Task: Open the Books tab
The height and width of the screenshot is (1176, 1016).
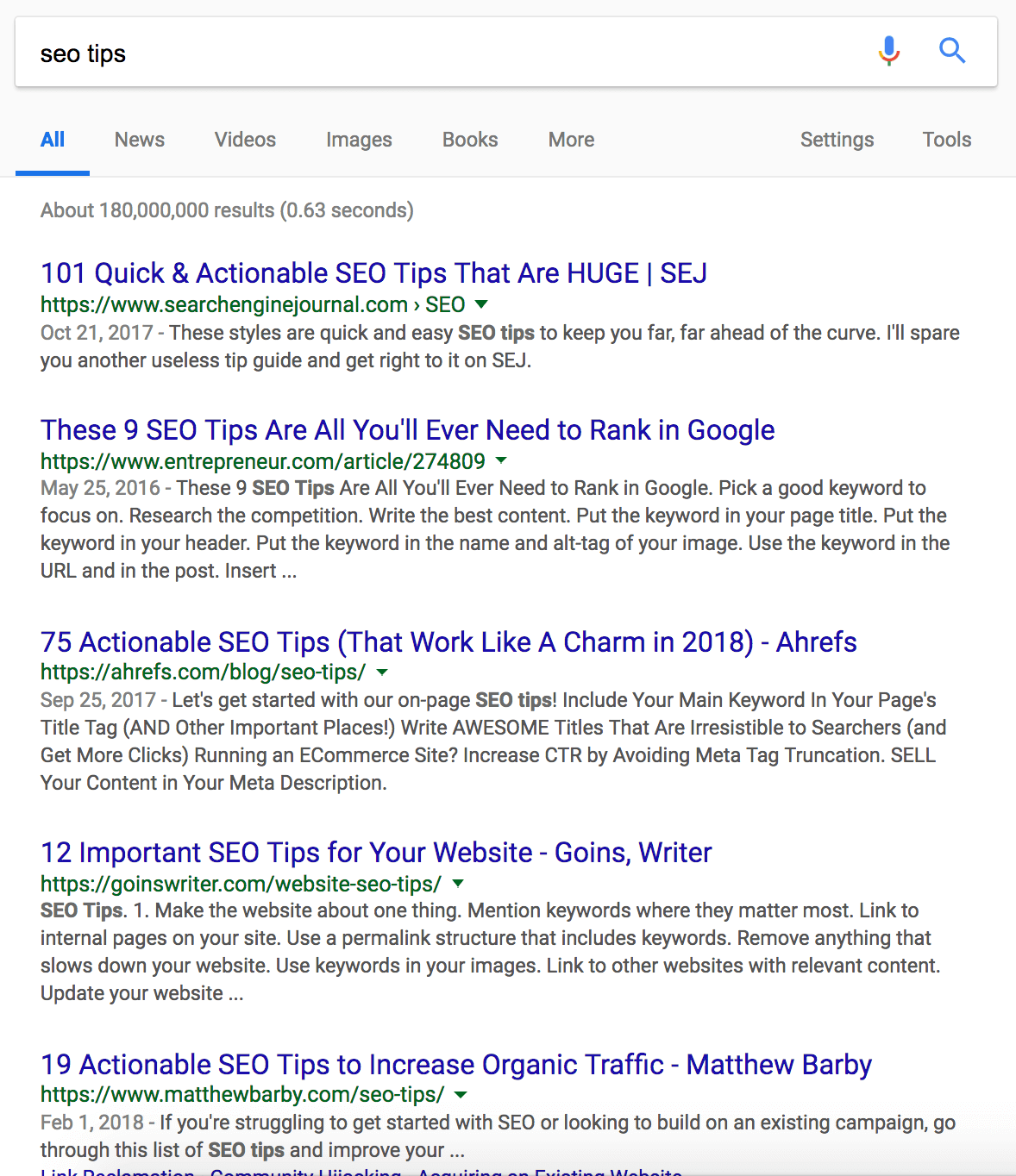Action: click(470, 140)
